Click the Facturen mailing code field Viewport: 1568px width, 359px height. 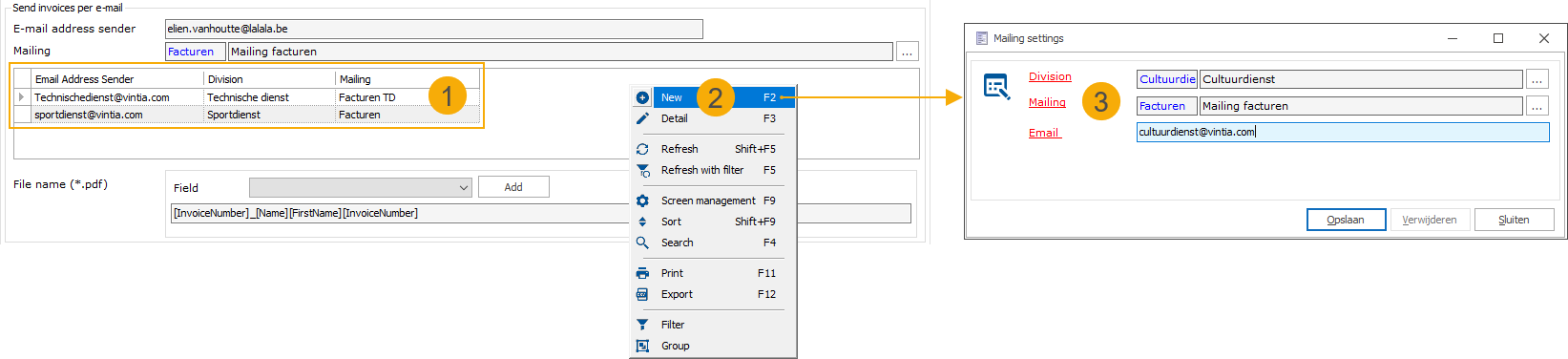pyautogui.click(x=196, y=52)
